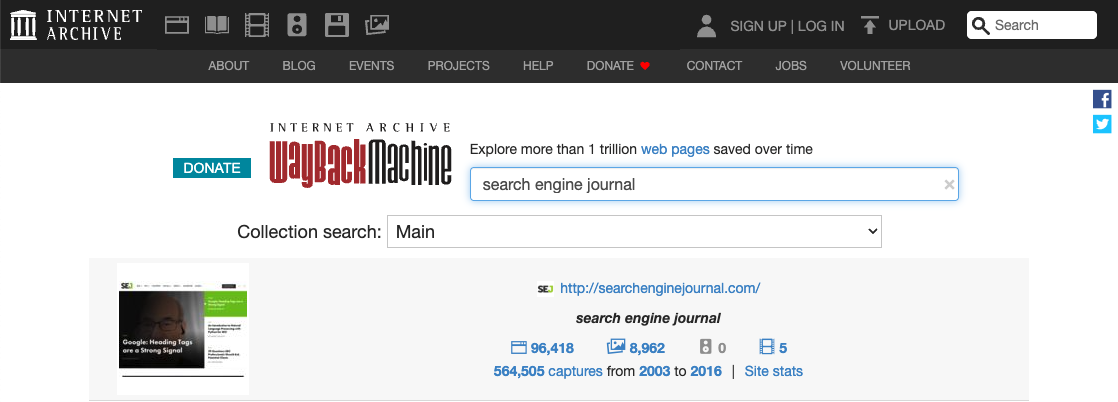Click the 5 videos count
The image size is (1118, 402).
[783, 348]
